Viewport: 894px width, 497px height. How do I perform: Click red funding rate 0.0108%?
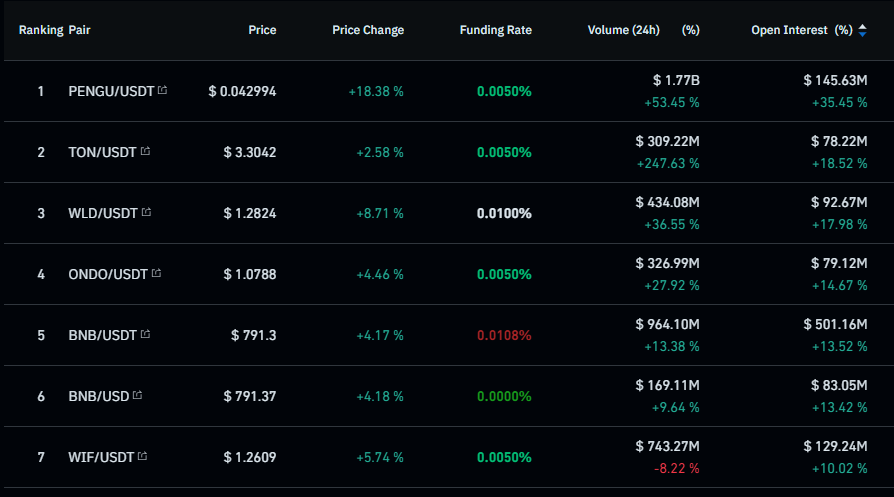[504, 335]
